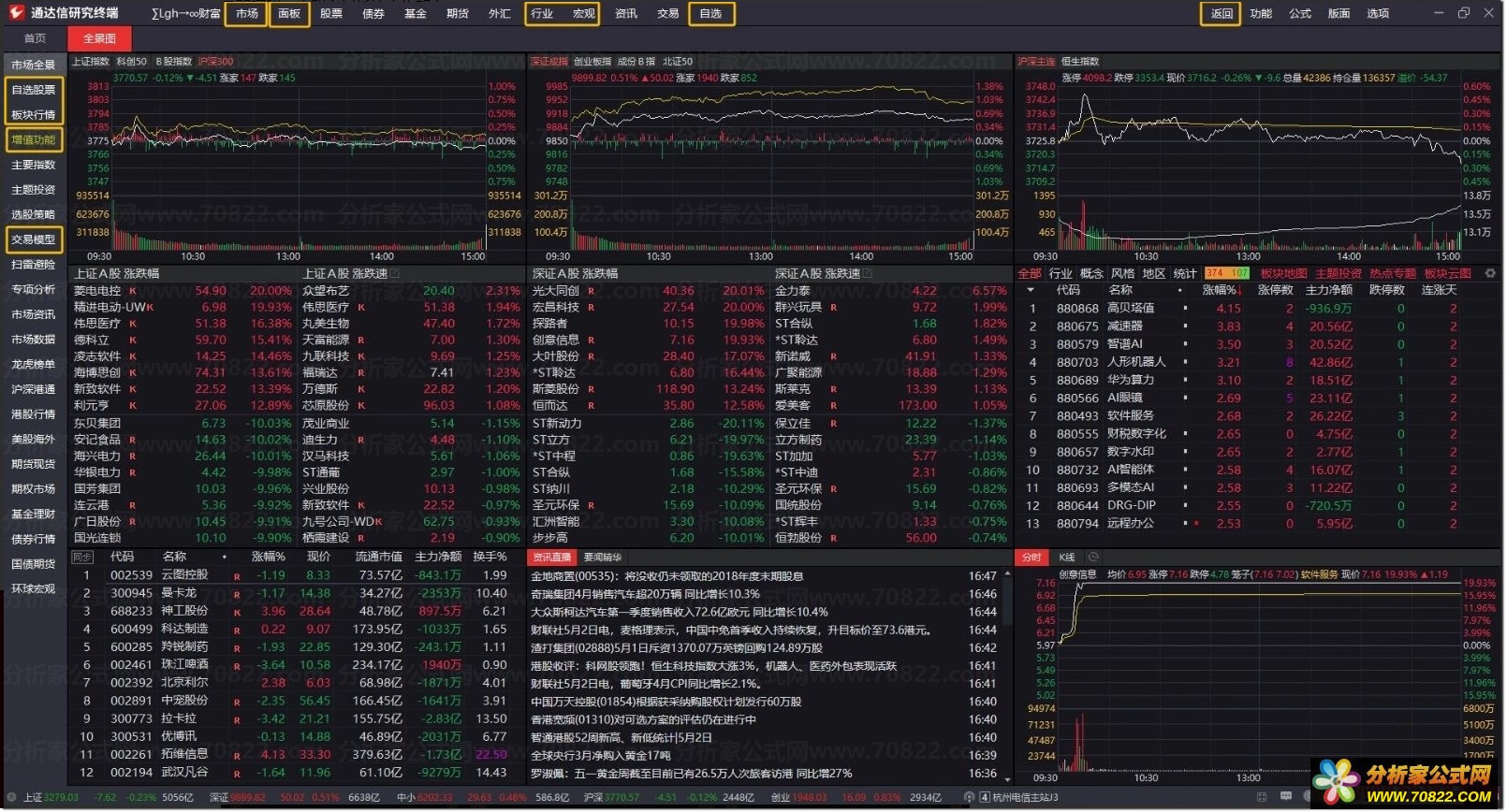Screen dimensions: 1507x812
Task: Click the red dot marker on 远程办公 row
Action: pos(1196,523)
